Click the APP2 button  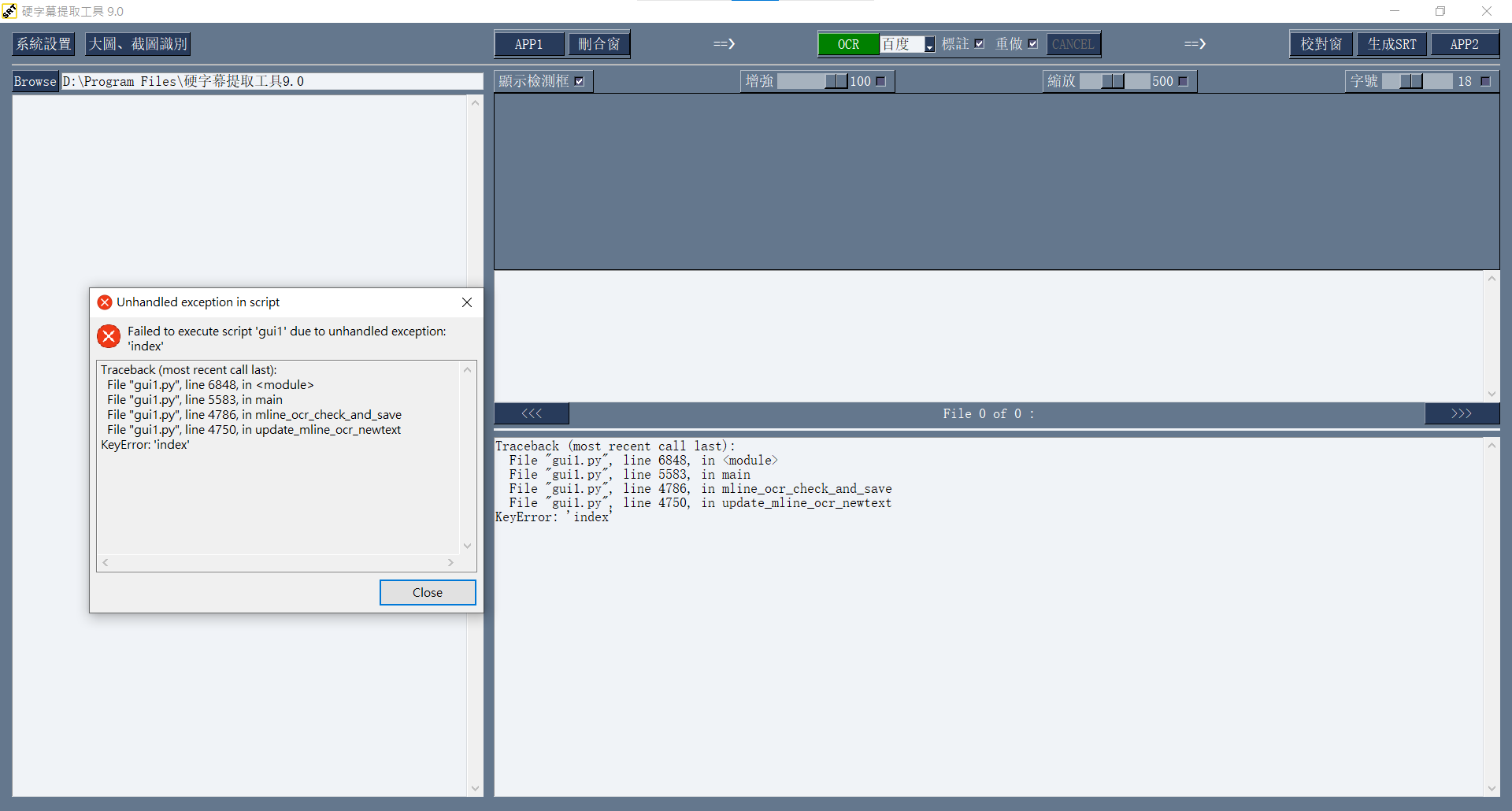coord(1464,44)
